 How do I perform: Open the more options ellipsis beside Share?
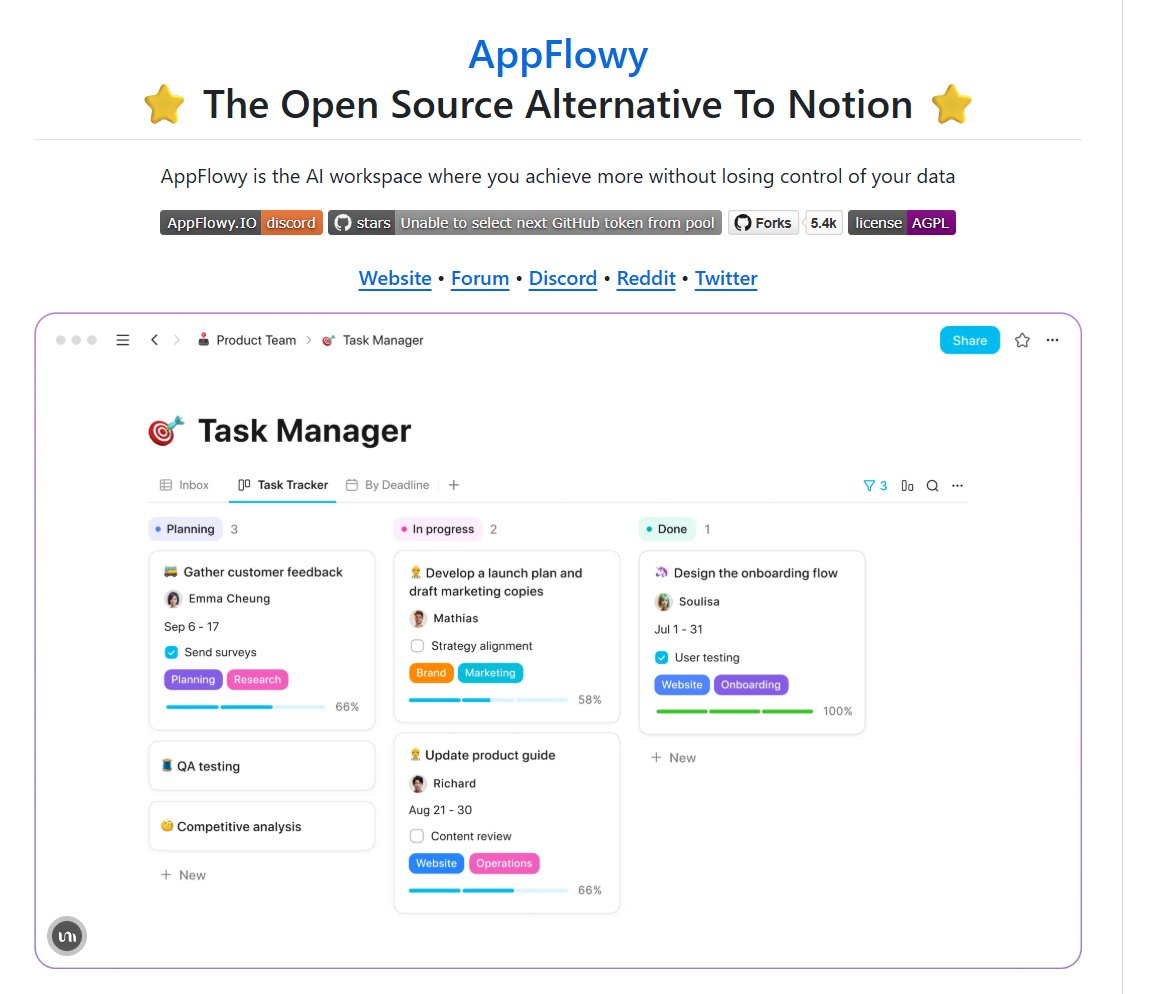point(1052,340)
